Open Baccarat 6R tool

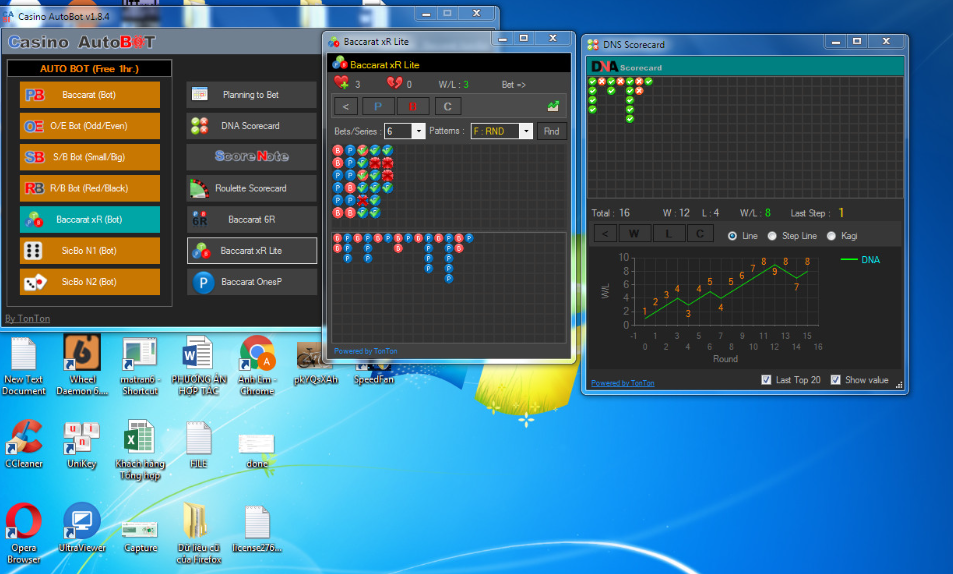(252, 220)
